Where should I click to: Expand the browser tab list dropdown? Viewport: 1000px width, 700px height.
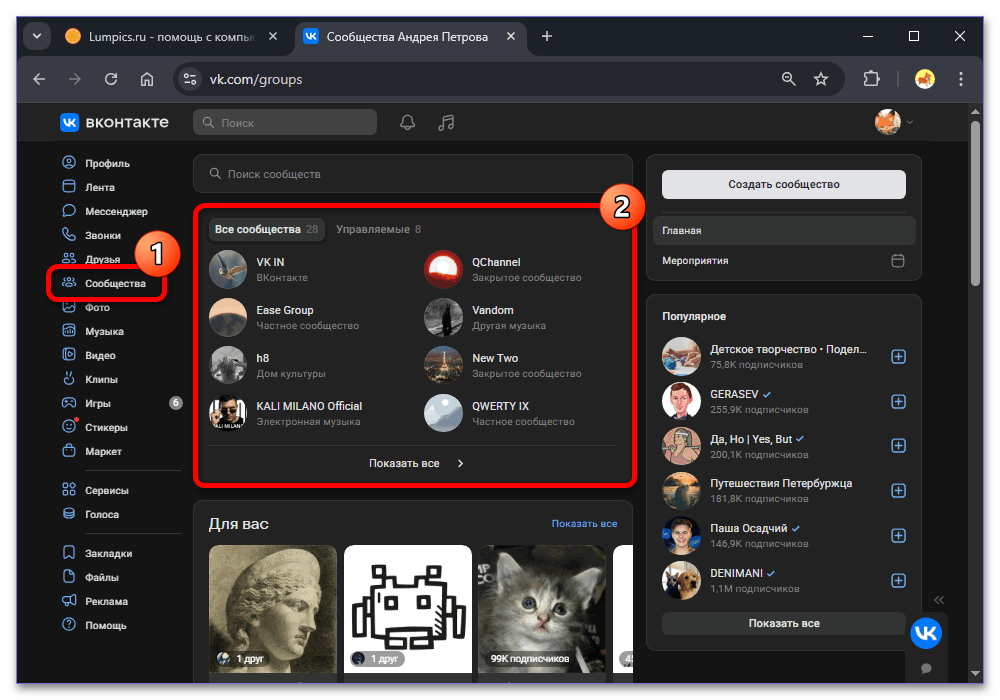[37, 36]
